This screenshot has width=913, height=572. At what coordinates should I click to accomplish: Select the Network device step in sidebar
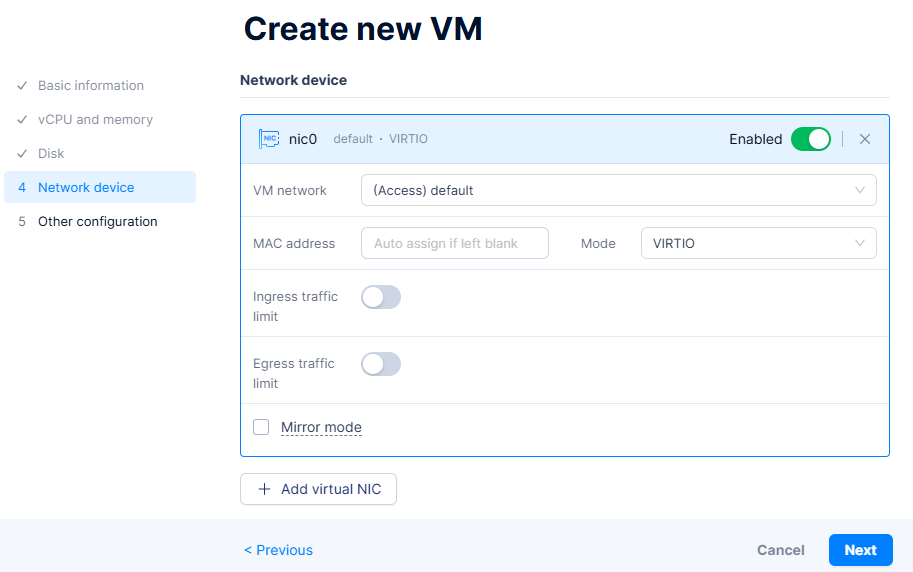click(x=86, y=188)
